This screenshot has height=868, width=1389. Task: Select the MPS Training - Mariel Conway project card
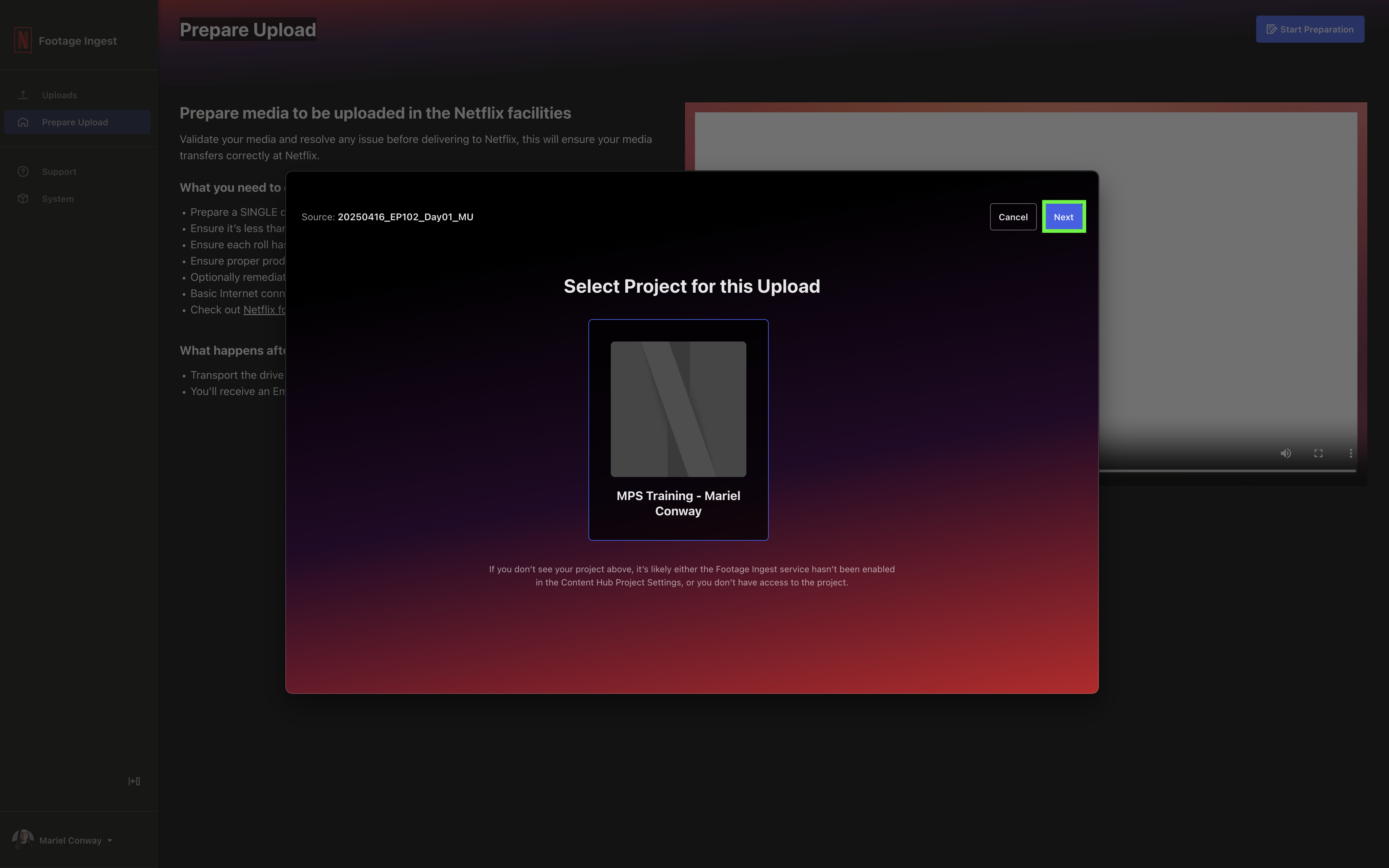point(678,429)
